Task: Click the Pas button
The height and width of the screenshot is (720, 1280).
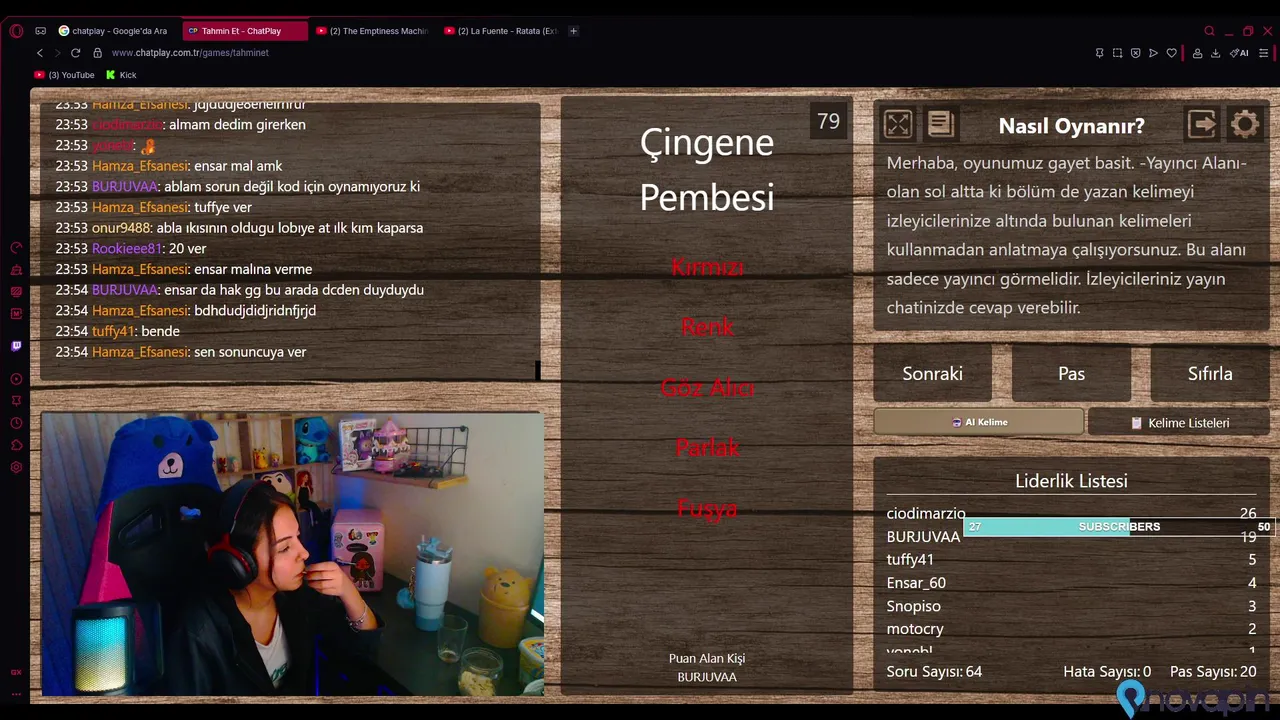Action: coord(1071,374)
